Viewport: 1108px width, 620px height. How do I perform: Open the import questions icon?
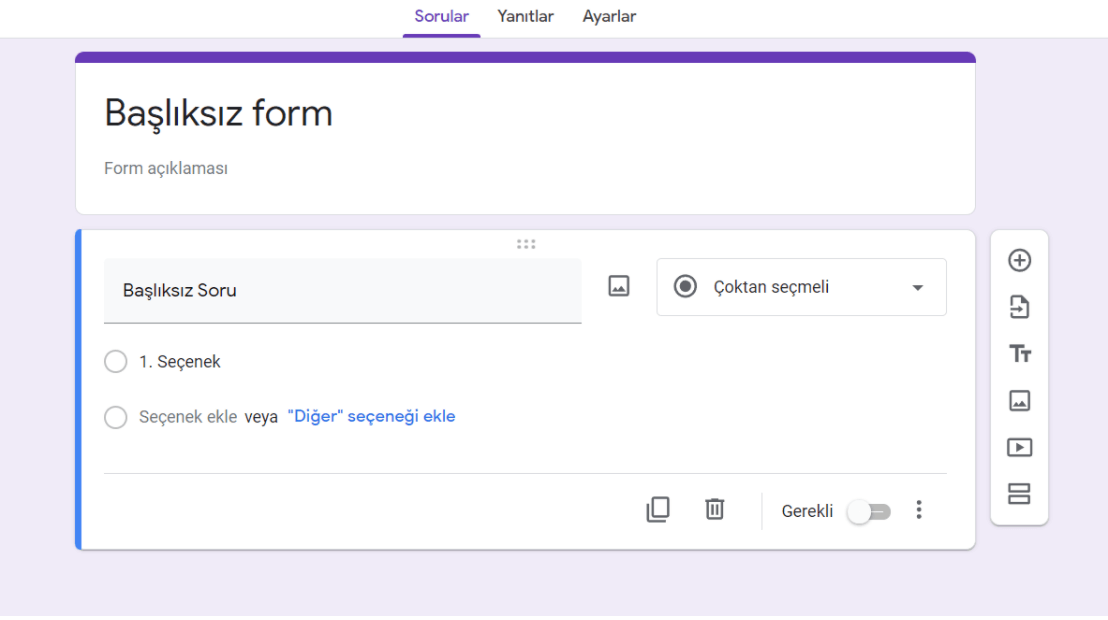coord(1019,307)
